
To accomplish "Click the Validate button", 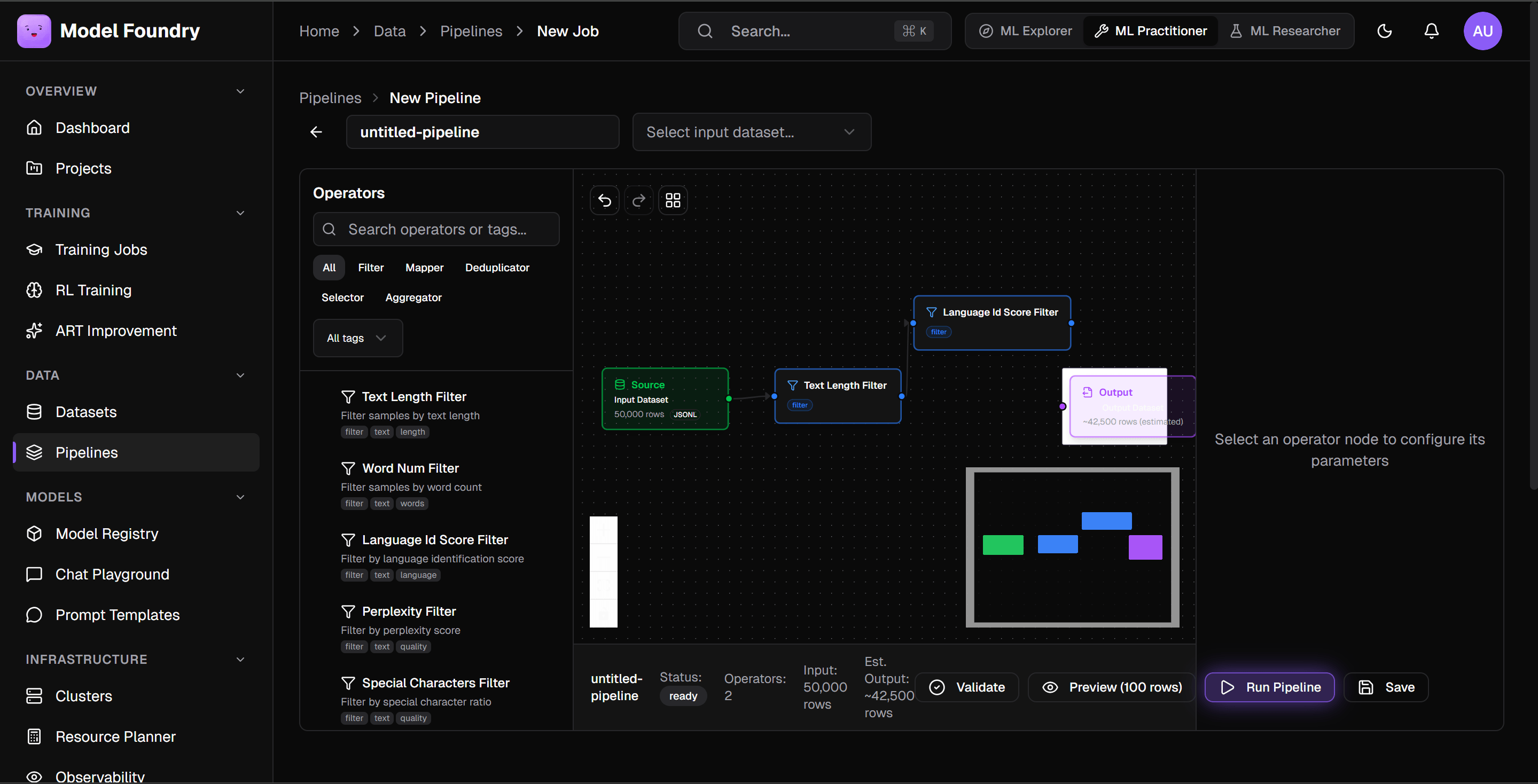I will 966,687.
